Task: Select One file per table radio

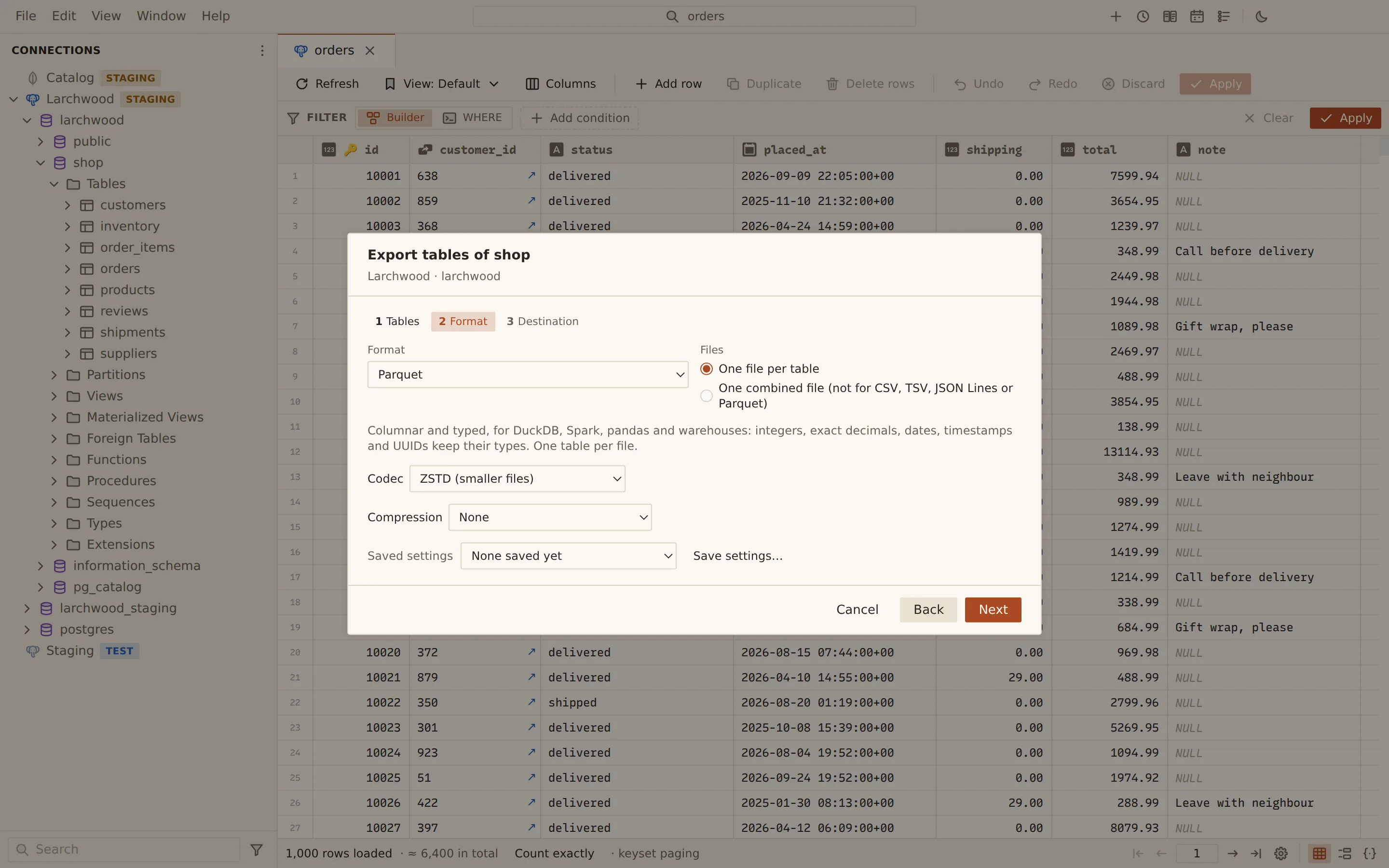Action: 706,368
